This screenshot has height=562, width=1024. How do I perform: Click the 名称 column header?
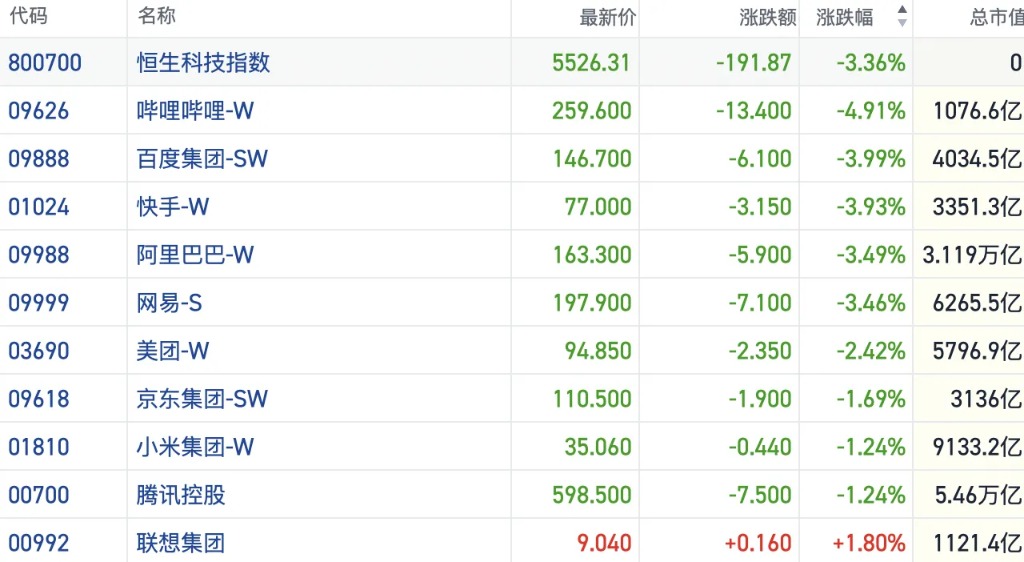click(157, 17)
